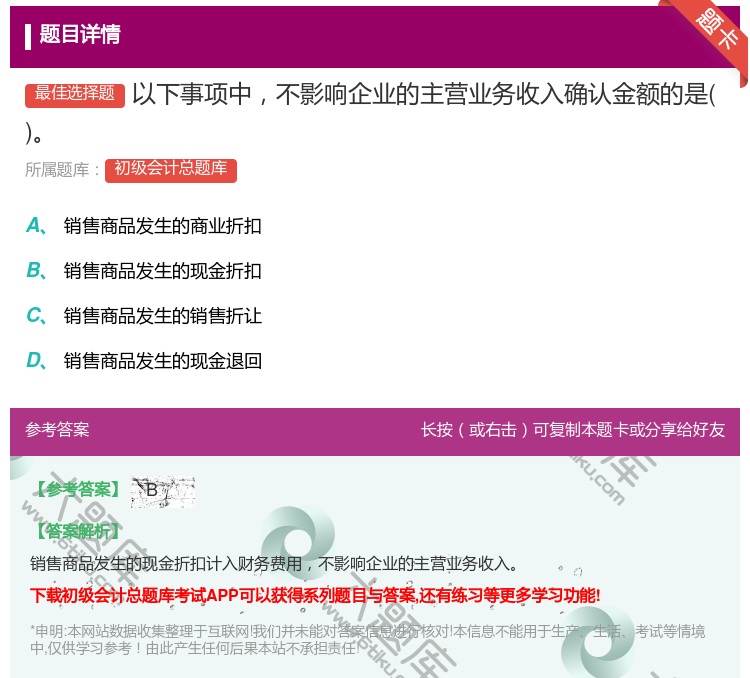
Task: Click the 最佳选择题 question type tag
Action: coord(75,94)
